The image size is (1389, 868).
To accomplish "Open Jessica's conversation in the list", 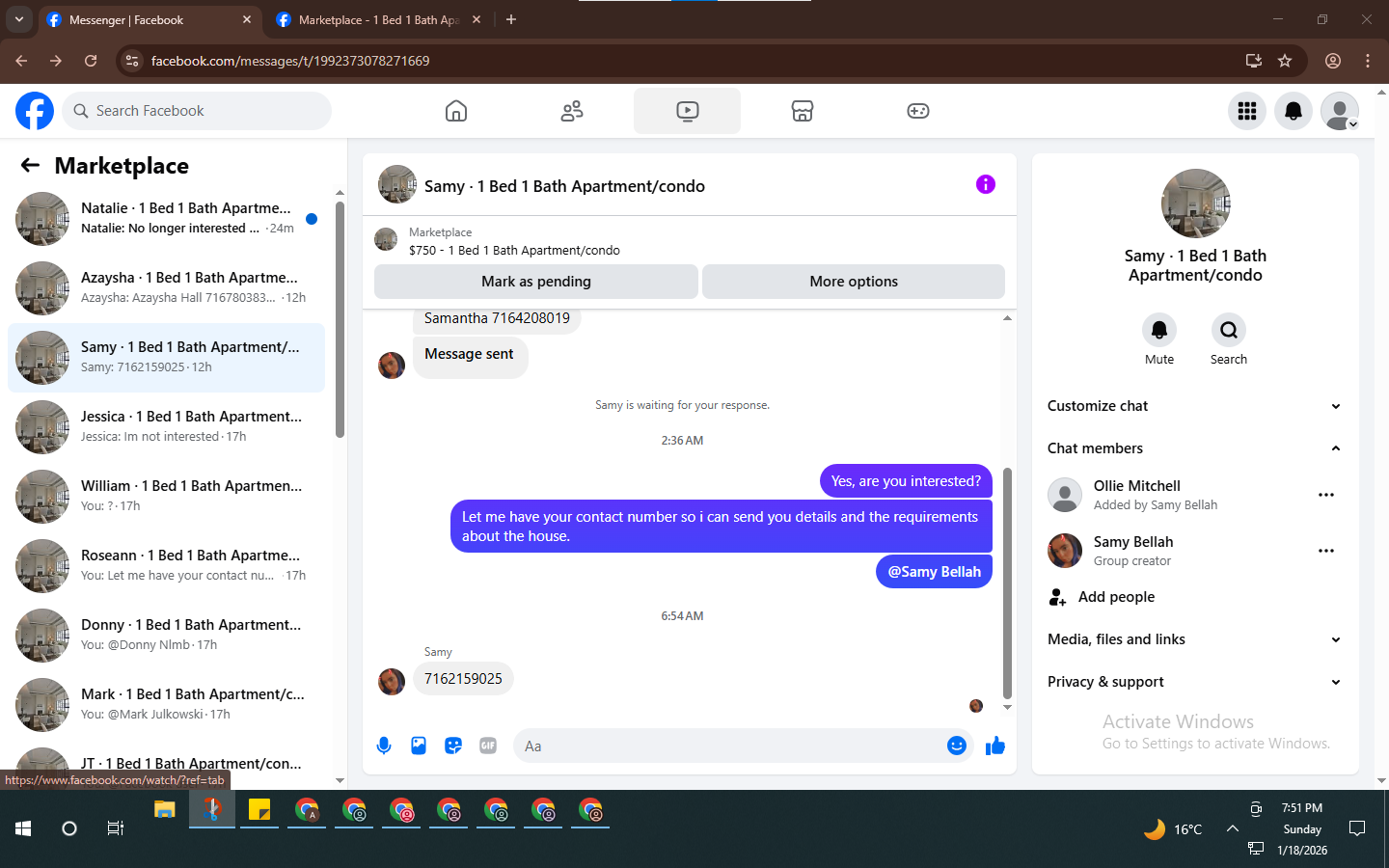I will (166, 426).
